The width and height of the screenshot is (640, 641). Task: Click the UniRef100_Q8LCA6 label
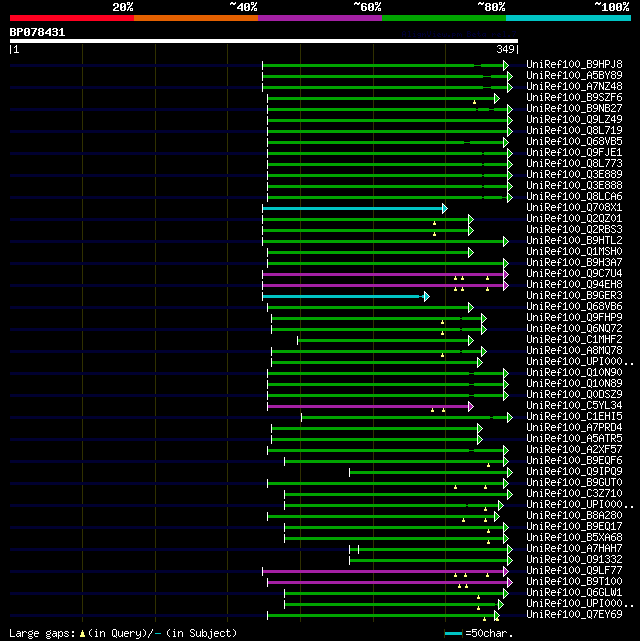coord(574,197)
